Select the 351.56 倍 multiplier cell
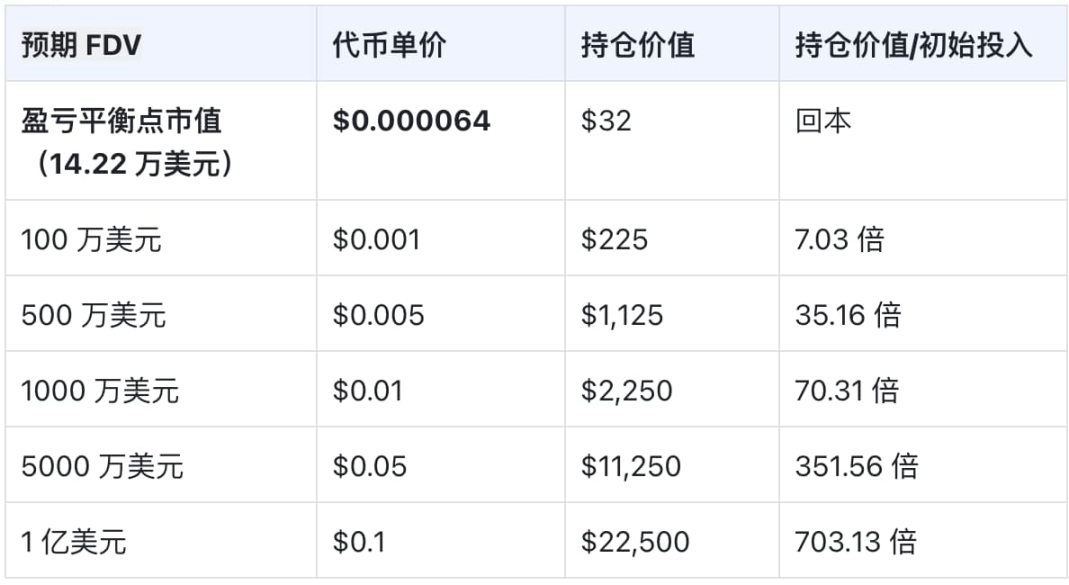This screenshot has height=585, width=1069. tap(856, 467)
